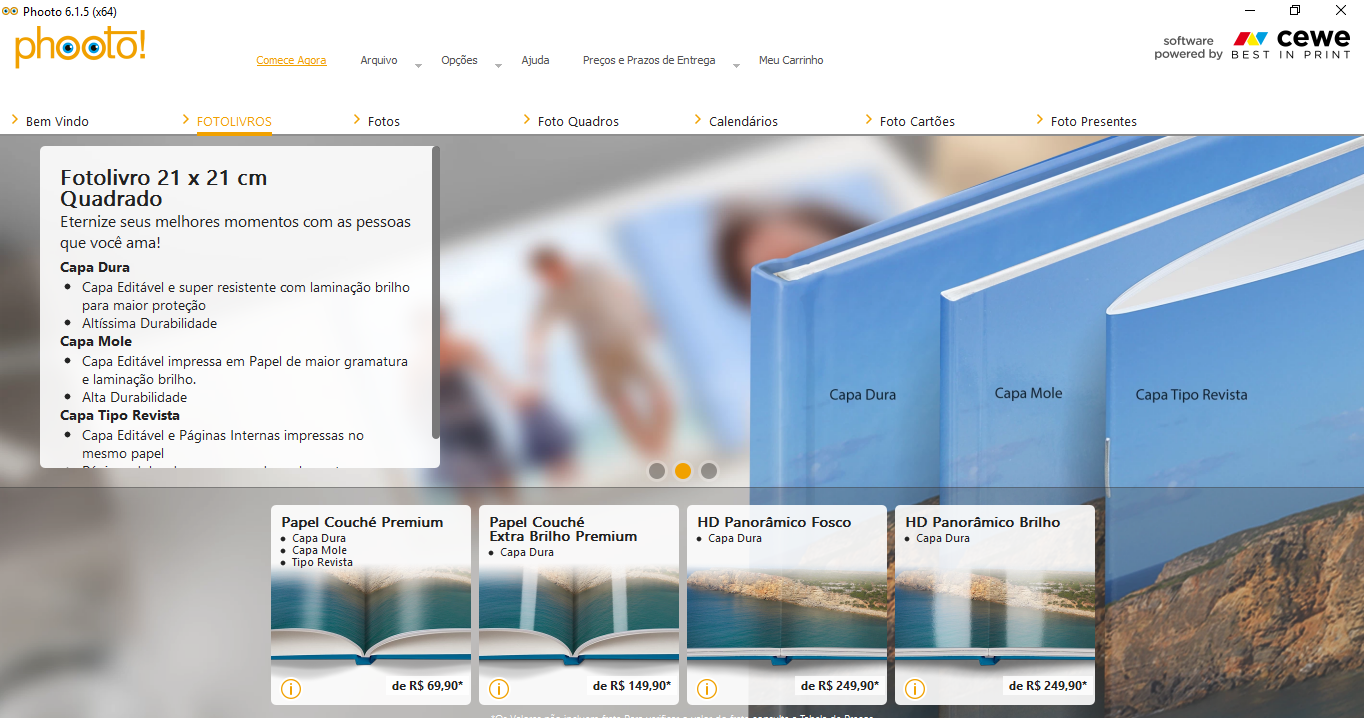
Task: Open info icon for HD Panorâmico Brilho
Action: [x=915, y=689]
